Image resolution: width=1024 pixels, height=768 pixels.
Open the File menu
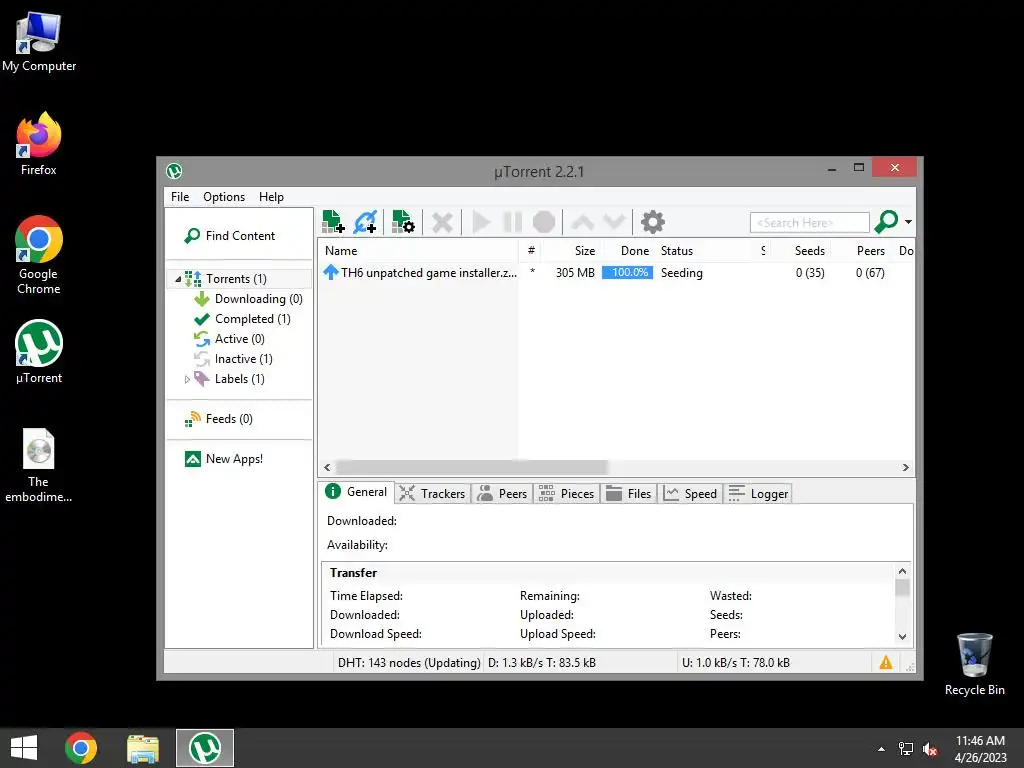tap(180, 197)
